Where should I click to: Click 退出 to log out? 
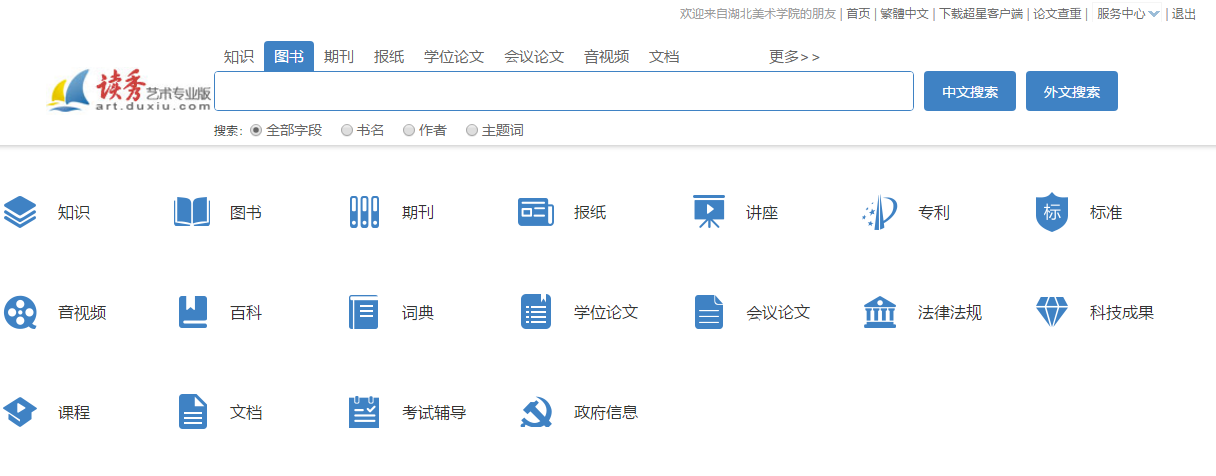pyautogui.click(x=1184, y=14)
